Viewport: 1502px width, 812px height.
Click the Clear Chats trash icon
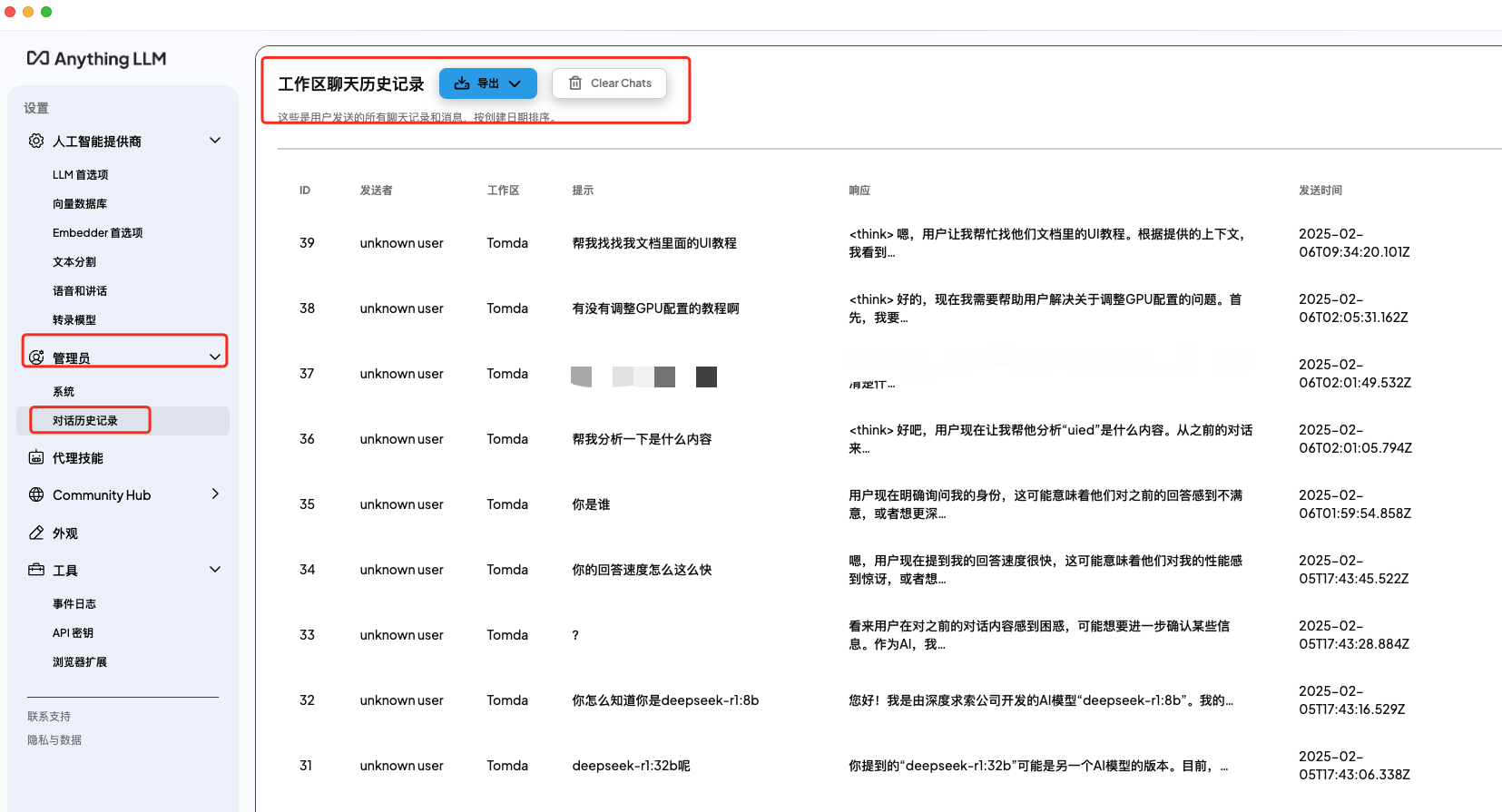(575, 83)
